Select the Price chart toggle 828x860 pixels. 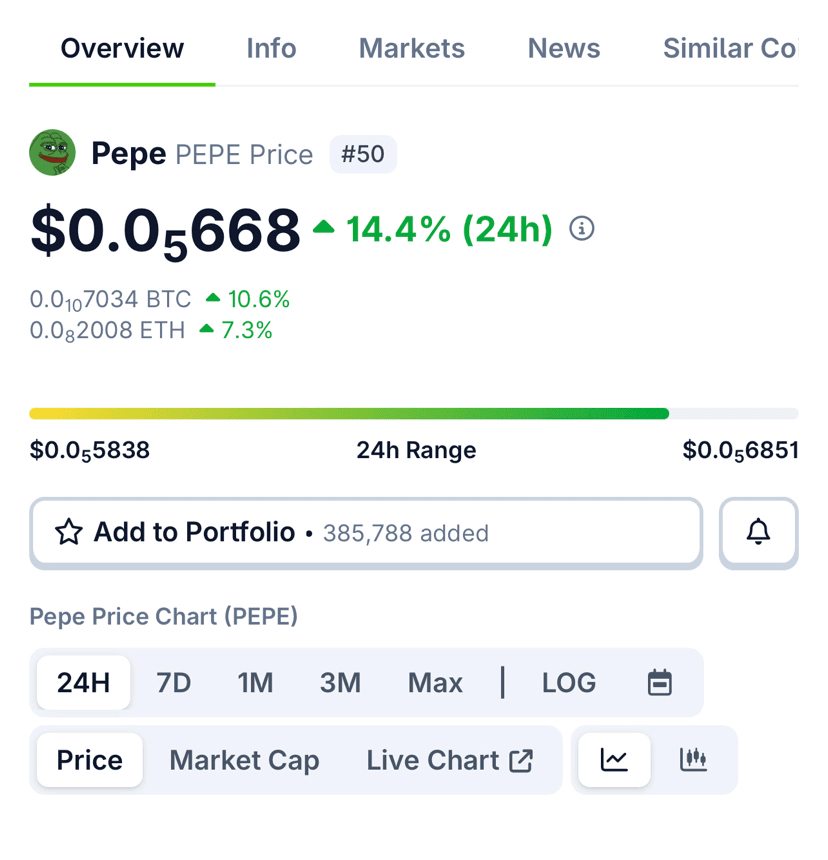click(90, 760)
